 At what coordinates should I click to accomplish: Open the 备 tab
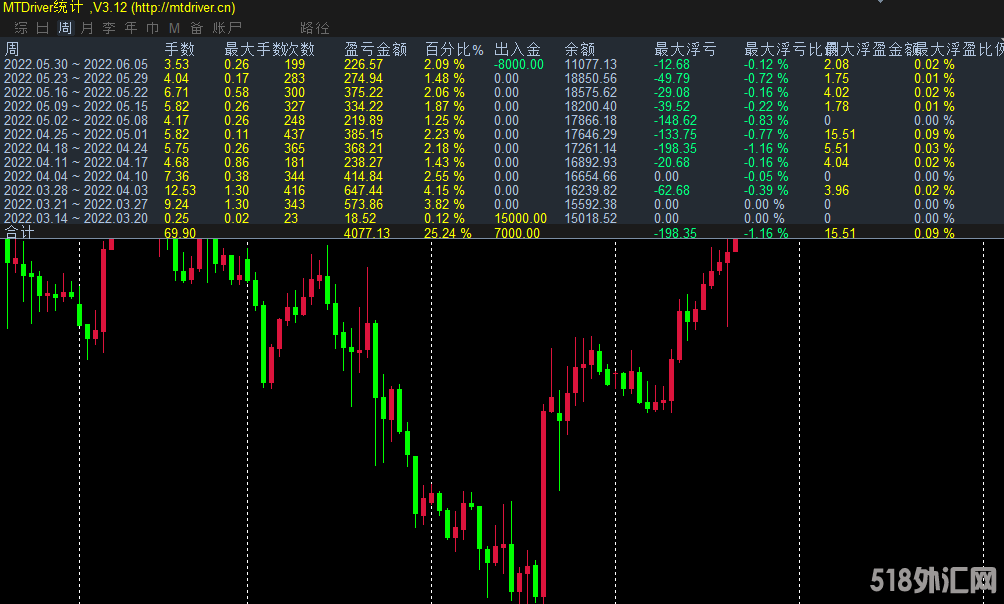(196, 28)
